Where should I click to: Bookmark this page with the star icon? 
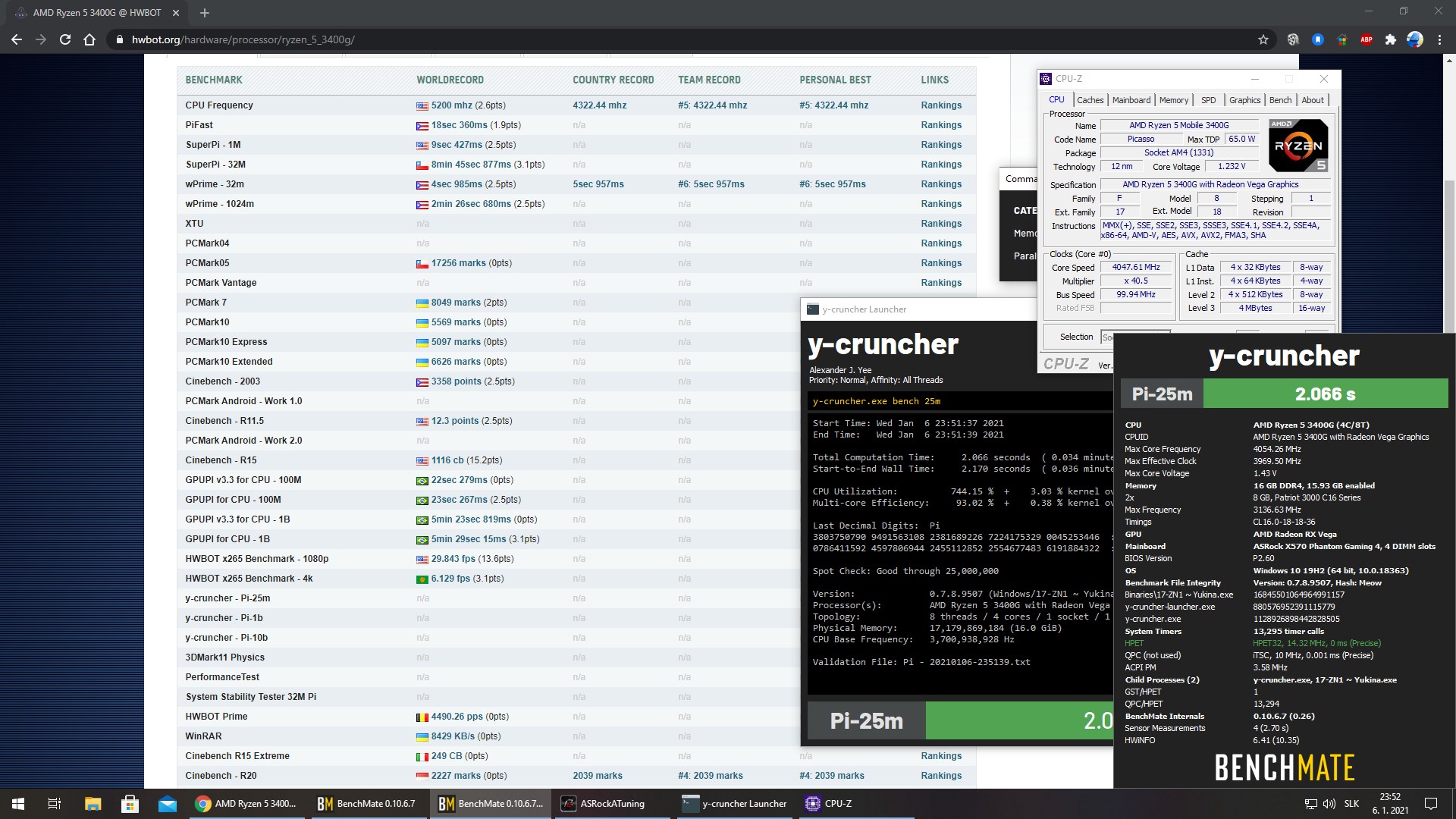click(x=1263, y=39)
